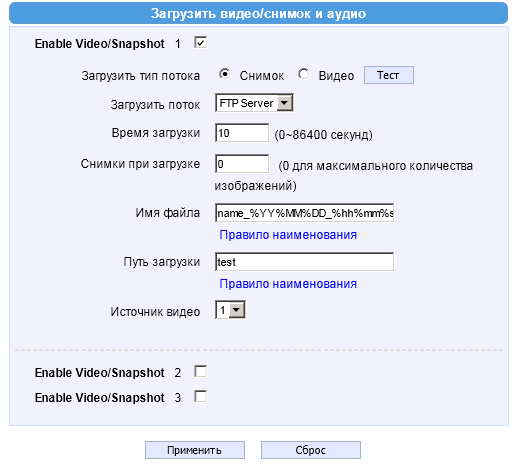The height and width of the screenshot is (464, 519).
Task: Click the Снимки при загрузке field
Action: click(x=242, y=164)
